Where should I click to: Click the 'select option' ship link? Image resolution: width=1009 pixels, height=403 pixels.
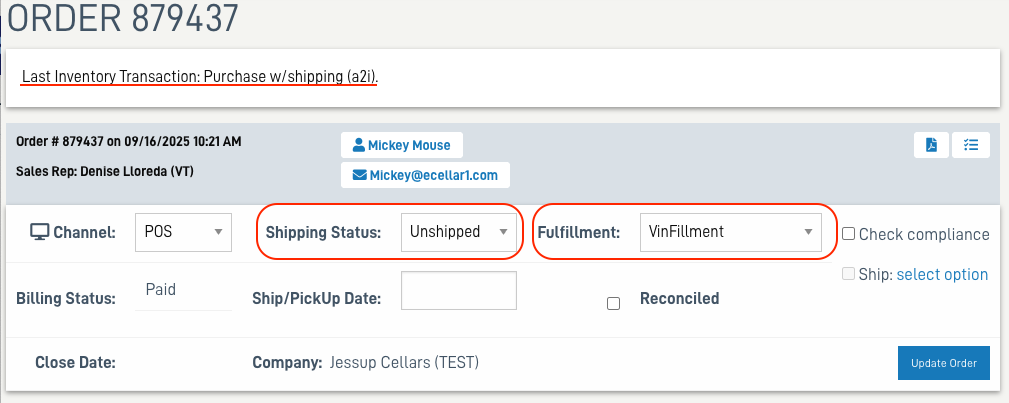coord(942,274)
